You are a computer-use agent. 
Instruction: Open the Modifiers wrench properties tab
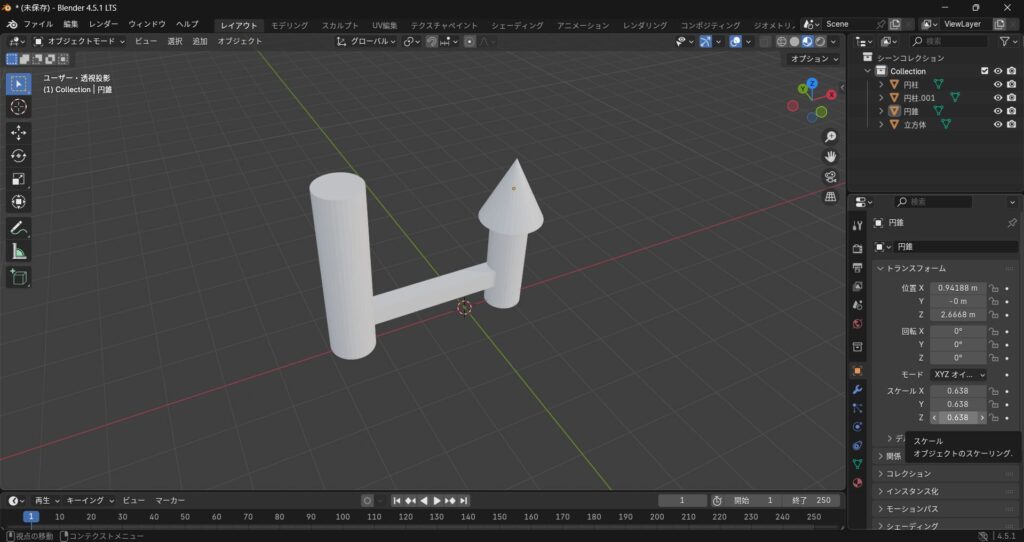pyautogui.click(x=857, y=389)
